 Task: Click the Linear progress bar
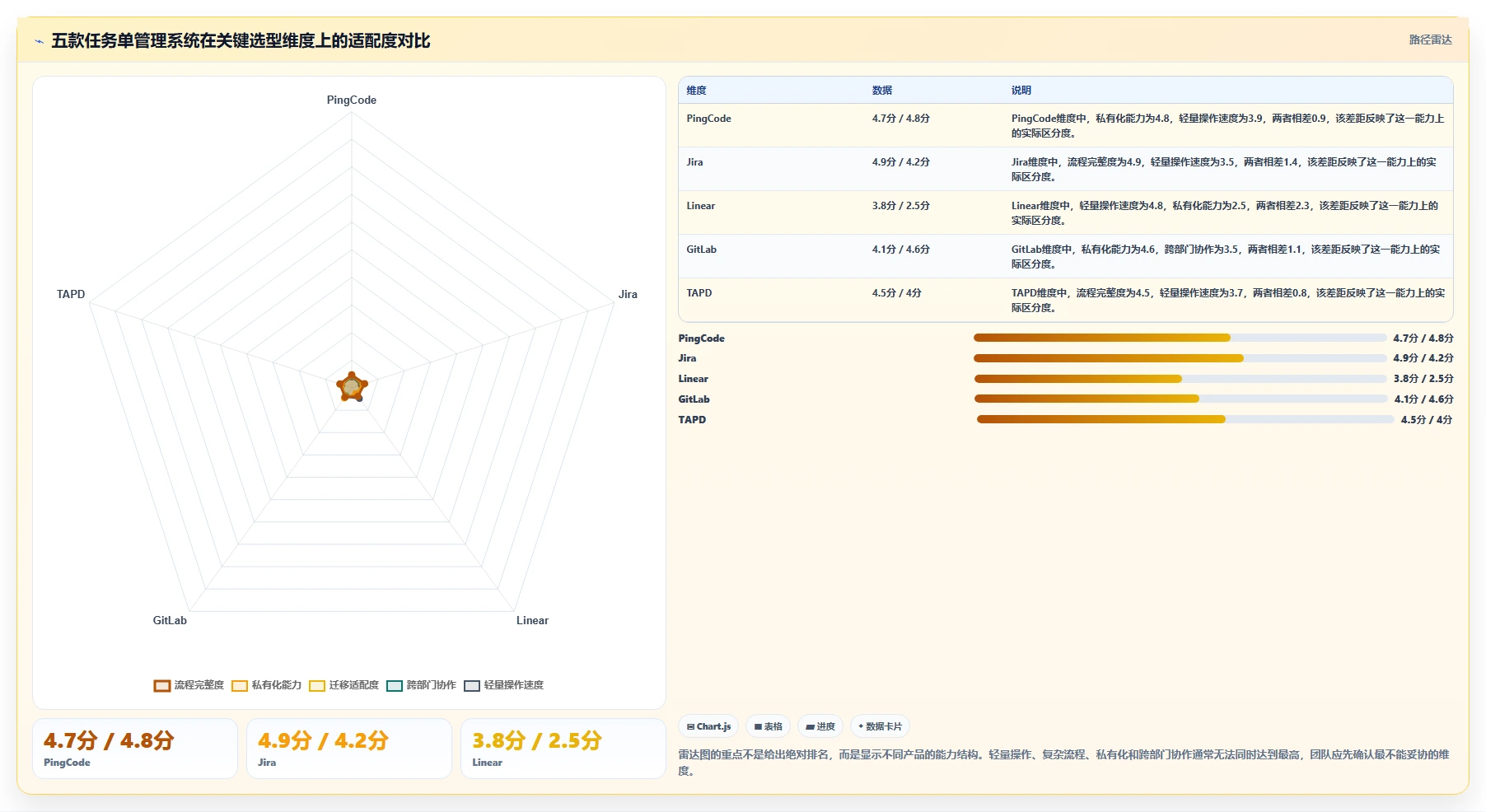(x=1180, y=379)
